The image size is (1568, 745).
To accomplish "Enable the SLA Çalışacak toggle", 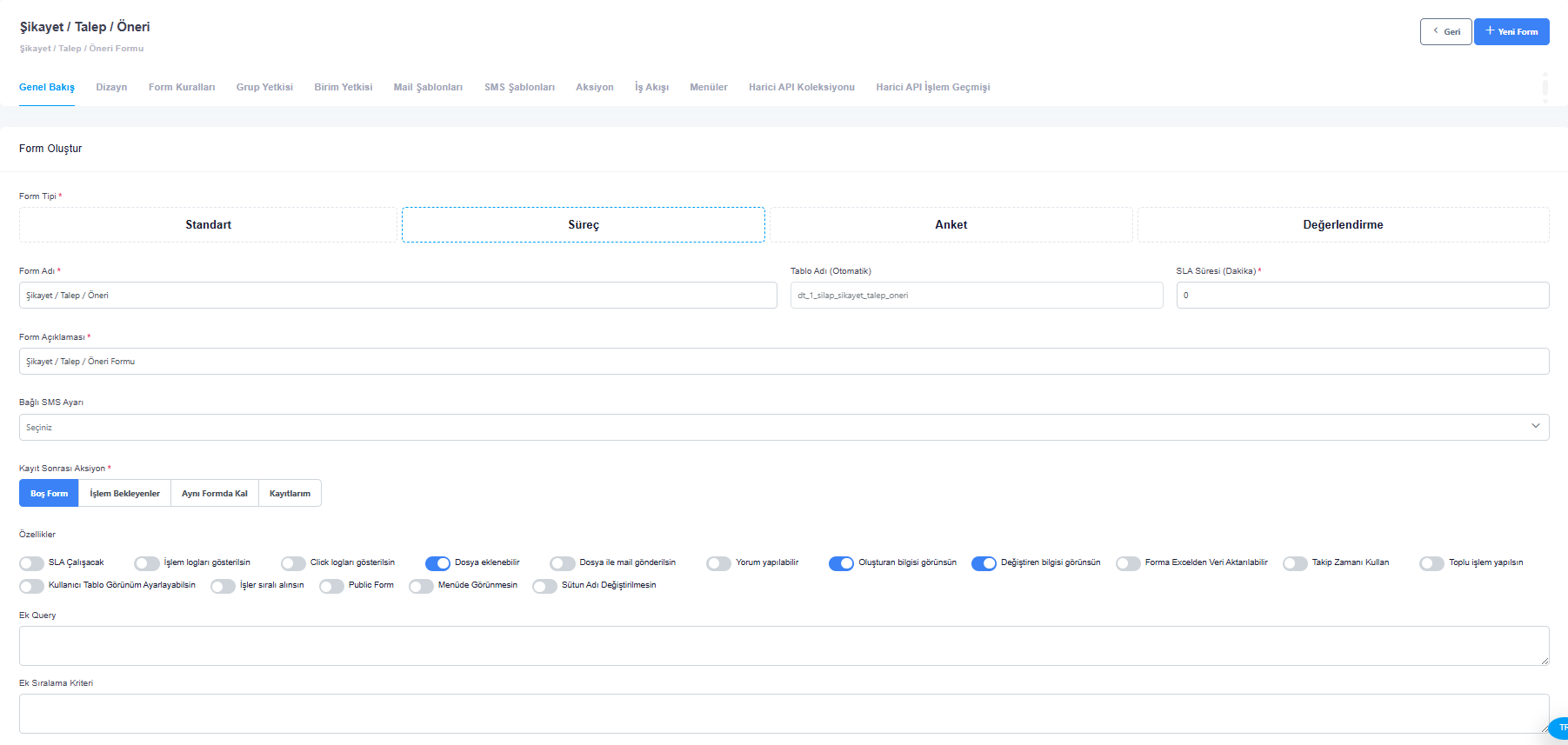I will pos(32,563).
